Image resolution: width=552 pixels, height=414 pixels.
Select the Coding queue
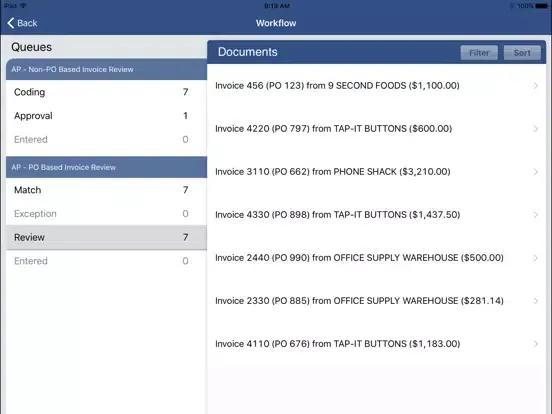point(106,92)
